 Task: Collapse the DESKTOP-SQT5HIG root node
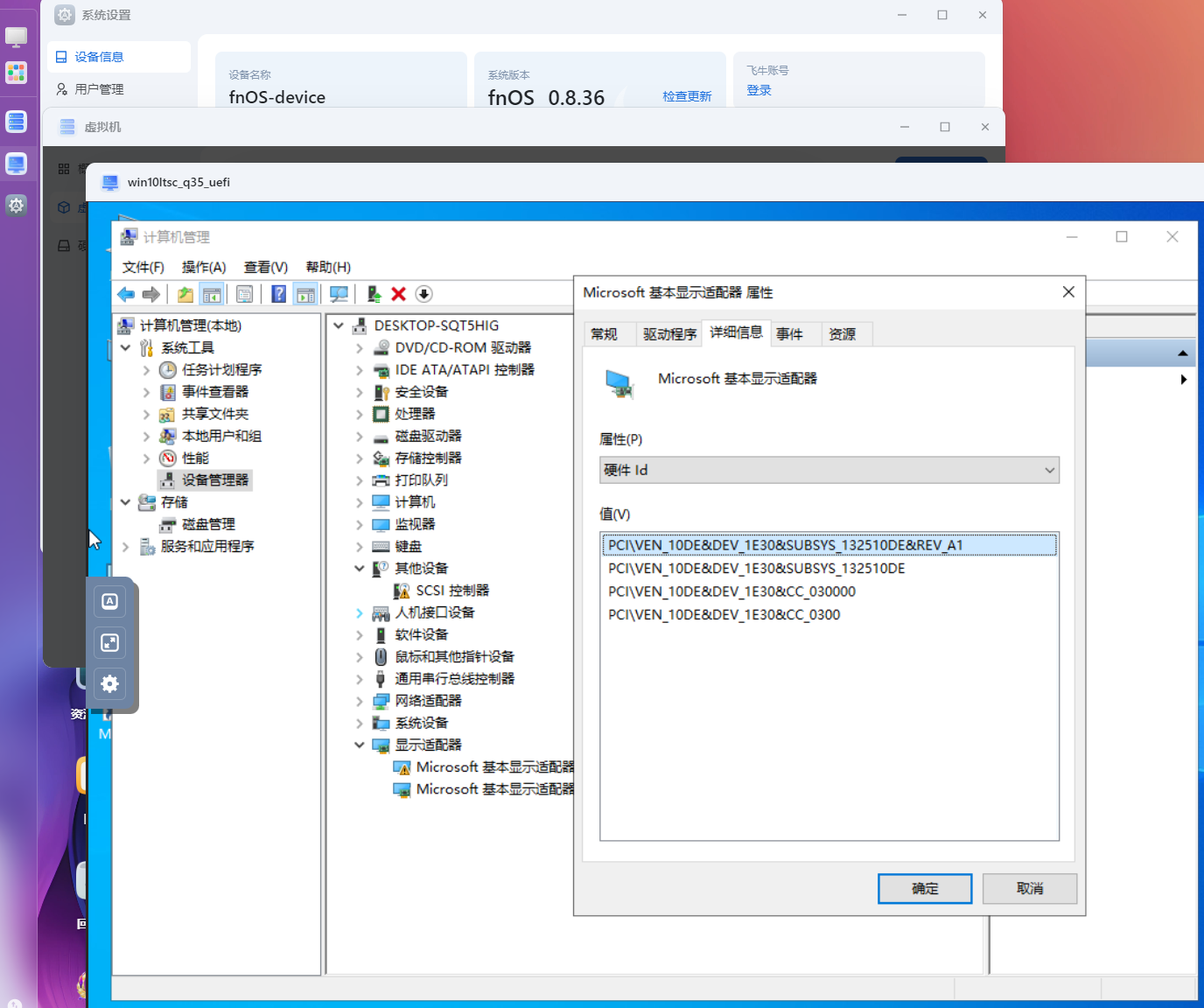pyautogui.click(x=339, y=325)
